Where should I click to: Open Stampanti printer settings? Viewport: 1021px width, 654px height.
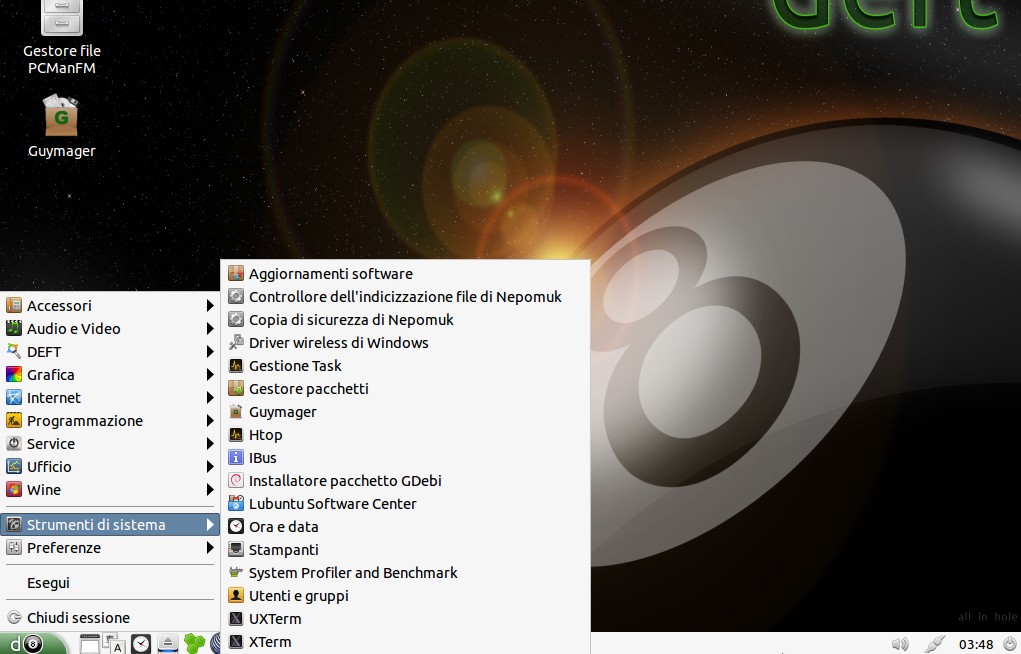point(405,550)
